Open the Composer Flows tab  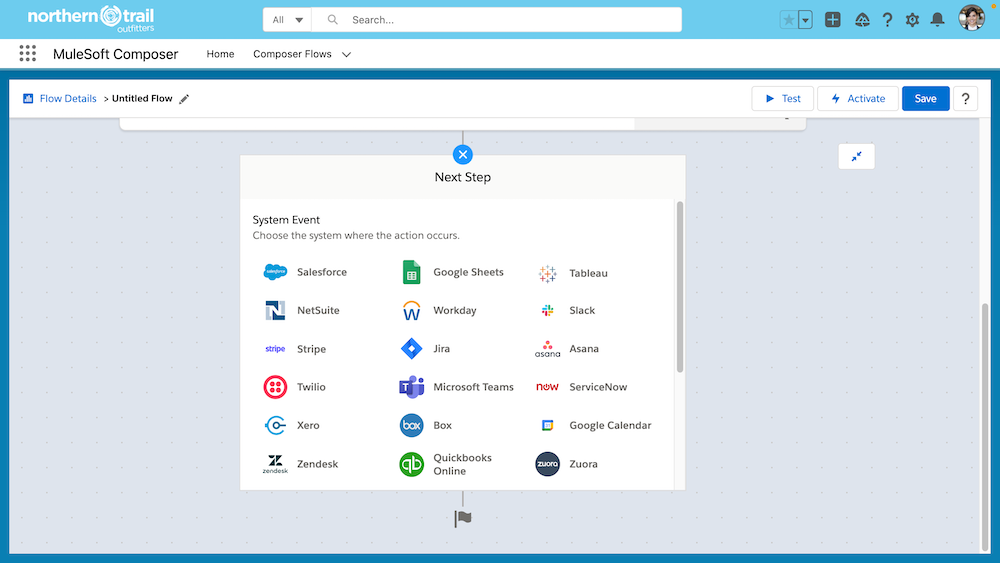coord(292,54)
